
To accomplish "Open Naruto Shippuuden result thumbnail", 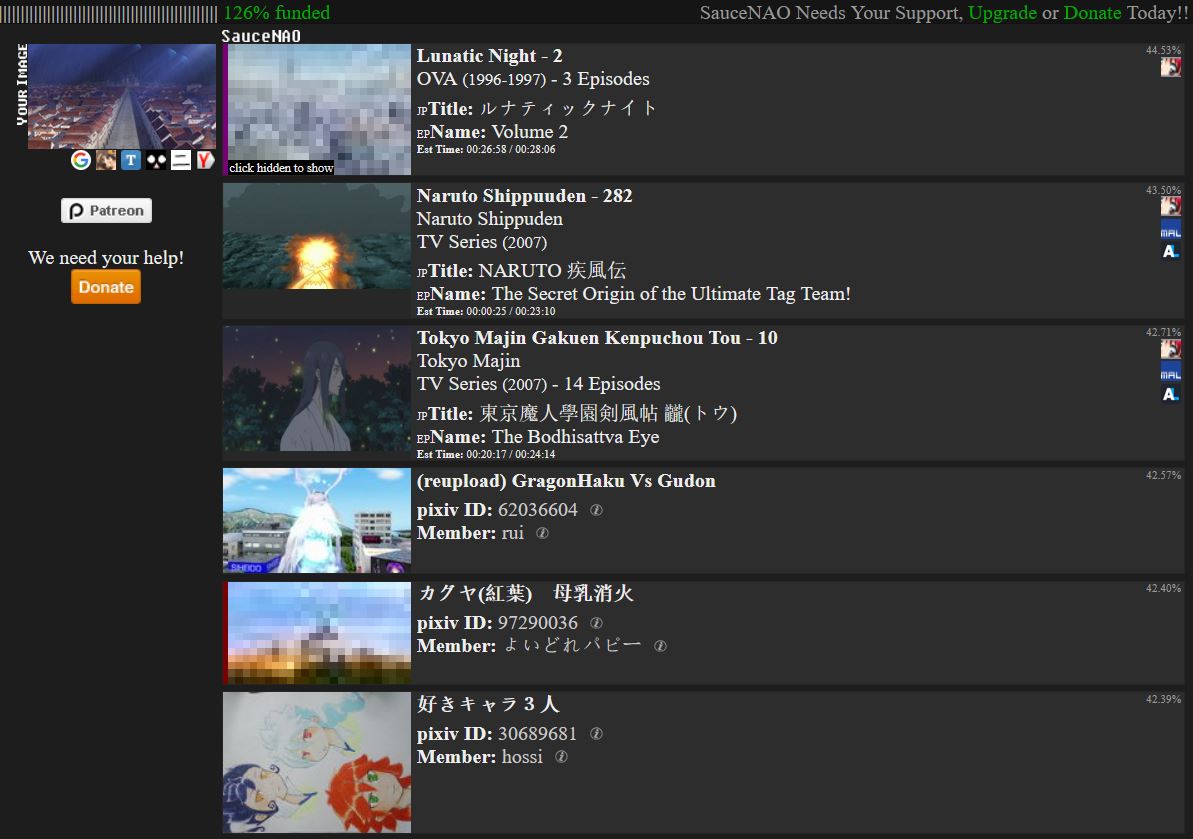I will (x=317, y=236).
